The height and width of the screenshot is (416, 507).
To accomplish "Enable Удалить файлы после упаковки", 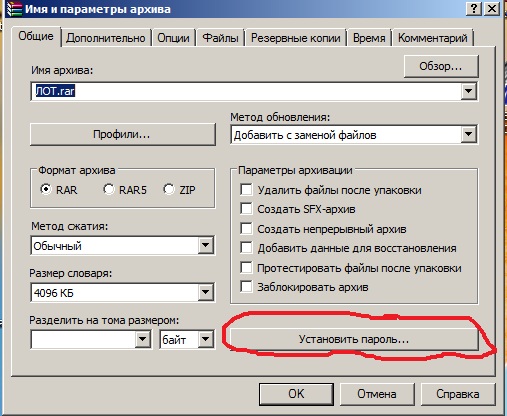I will (246, 190).
